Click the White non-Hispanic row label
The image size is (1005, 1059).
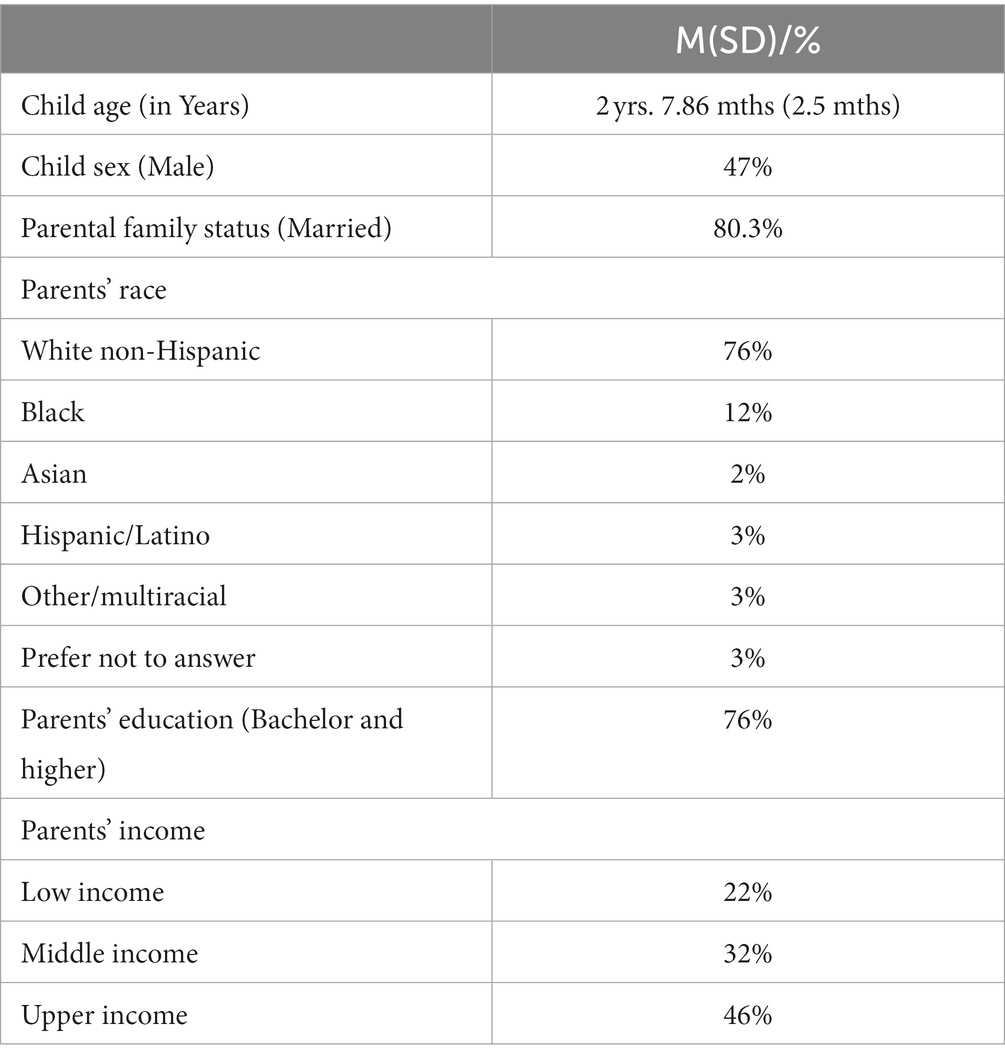pos(140,351)
